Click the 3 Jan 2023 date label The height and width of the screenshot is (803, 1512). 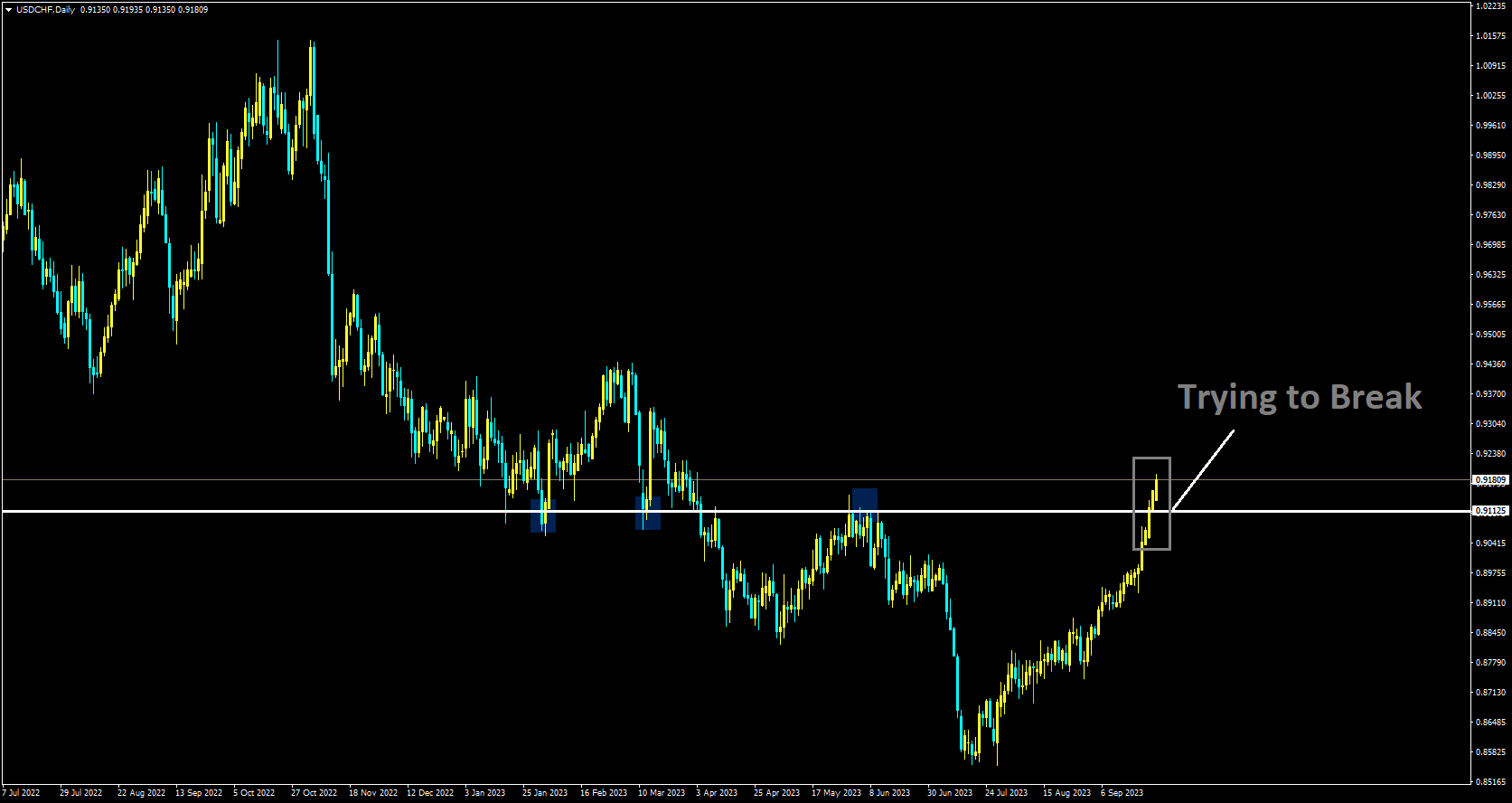485,793
